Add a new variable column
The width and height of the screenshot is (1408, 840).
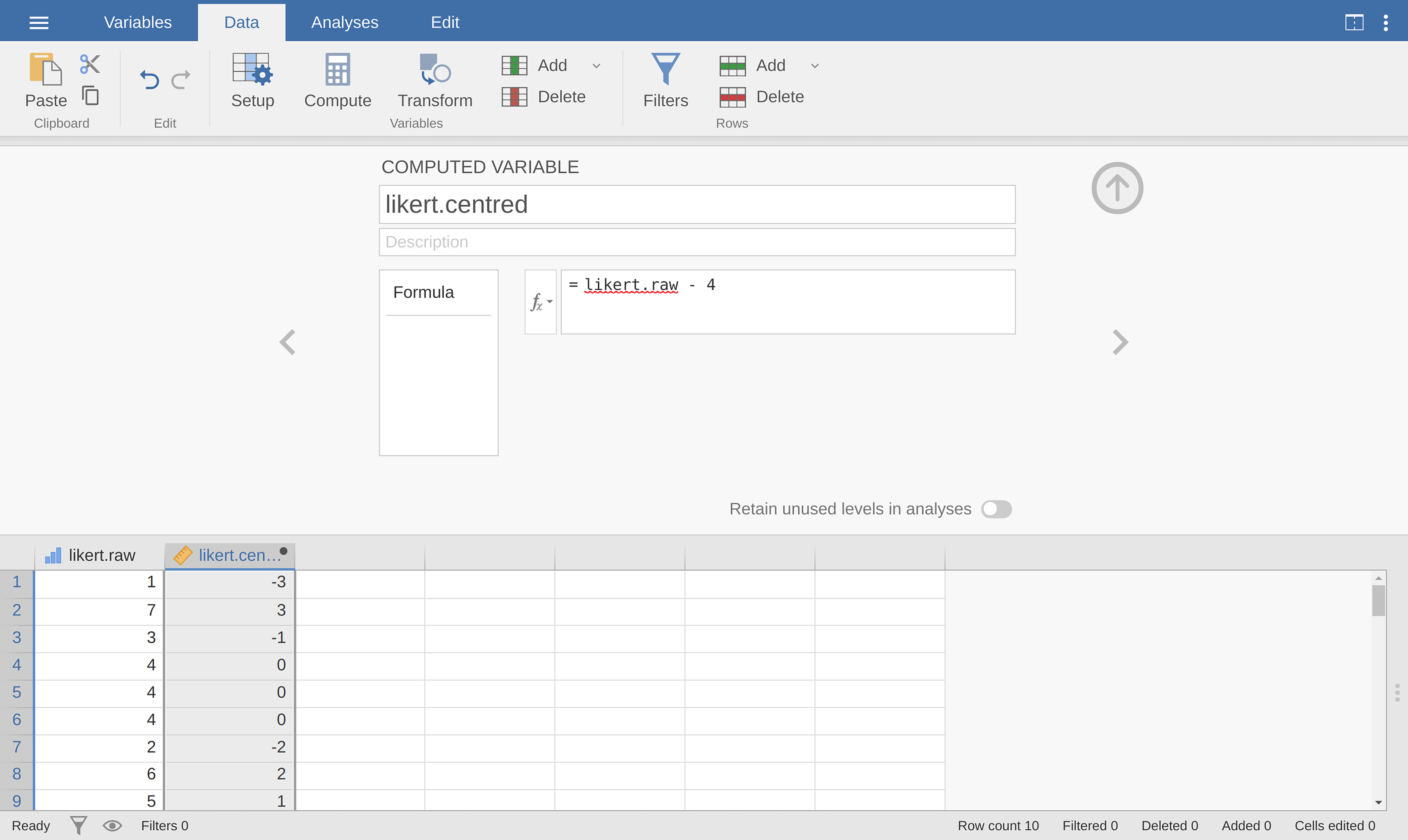534,65
